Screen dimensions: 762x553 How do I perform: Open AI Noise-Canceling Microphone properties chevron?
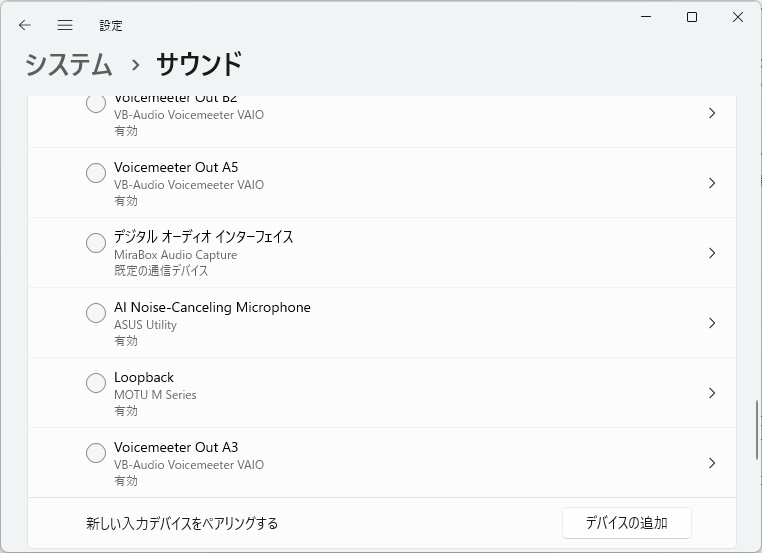click(x=712, y=323)
